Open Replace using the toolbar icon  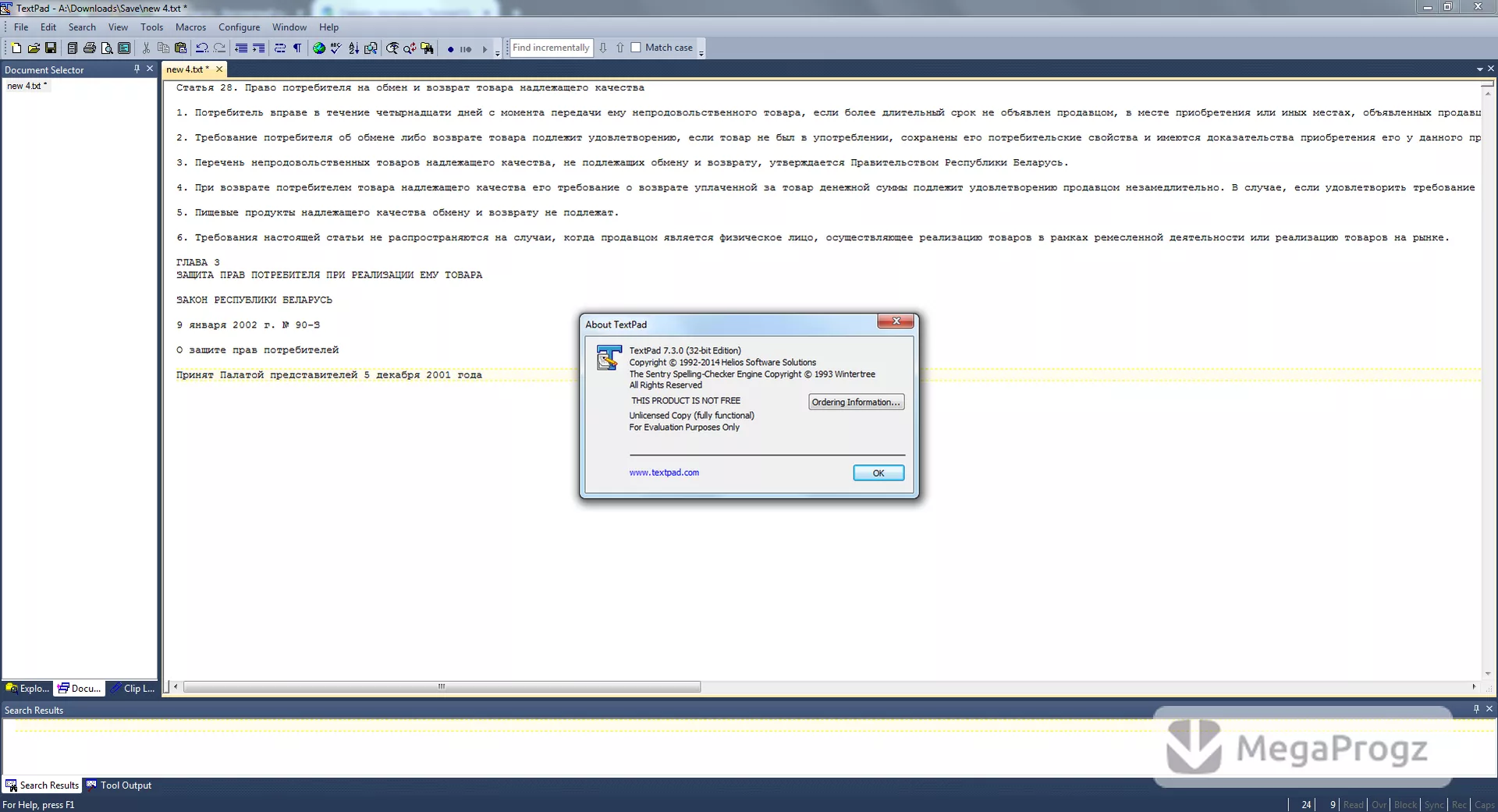[x=410, y=48]
